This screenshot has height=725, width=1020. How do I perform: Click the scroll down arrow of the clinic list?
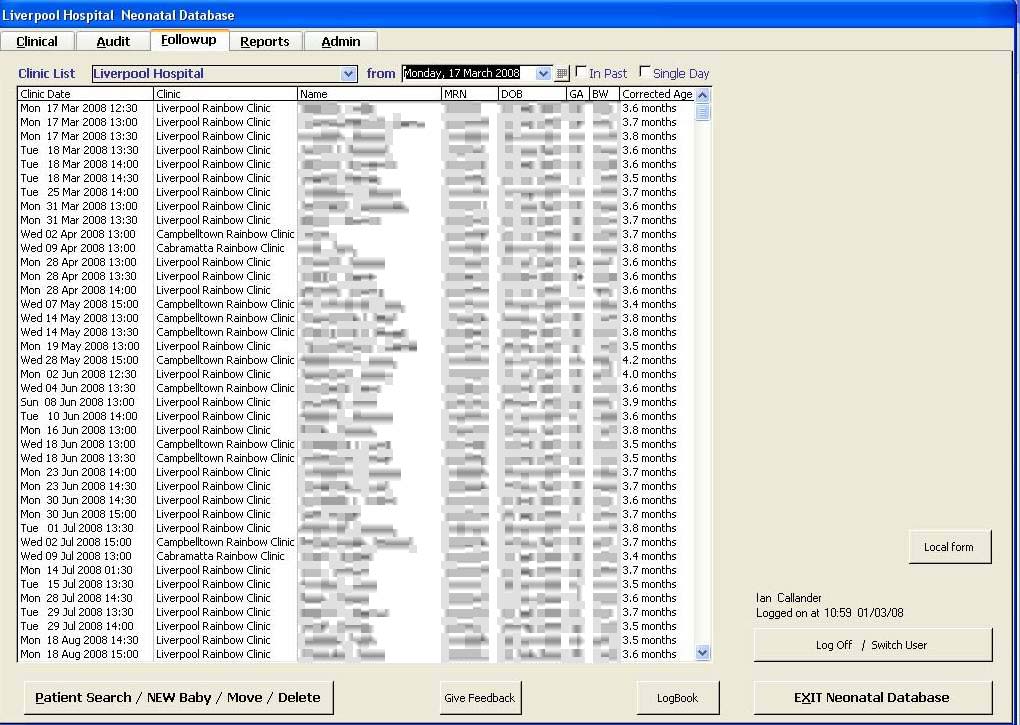[x=702, y=653]
